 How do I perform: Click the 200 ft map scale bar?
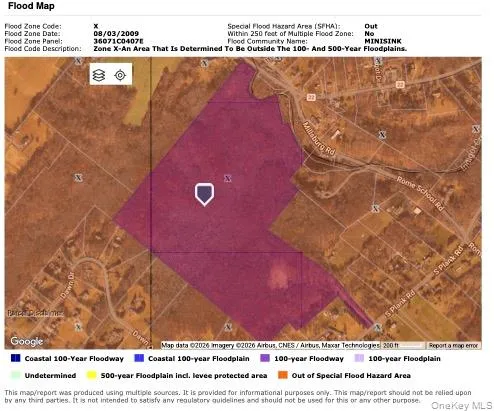coord(403,345)
